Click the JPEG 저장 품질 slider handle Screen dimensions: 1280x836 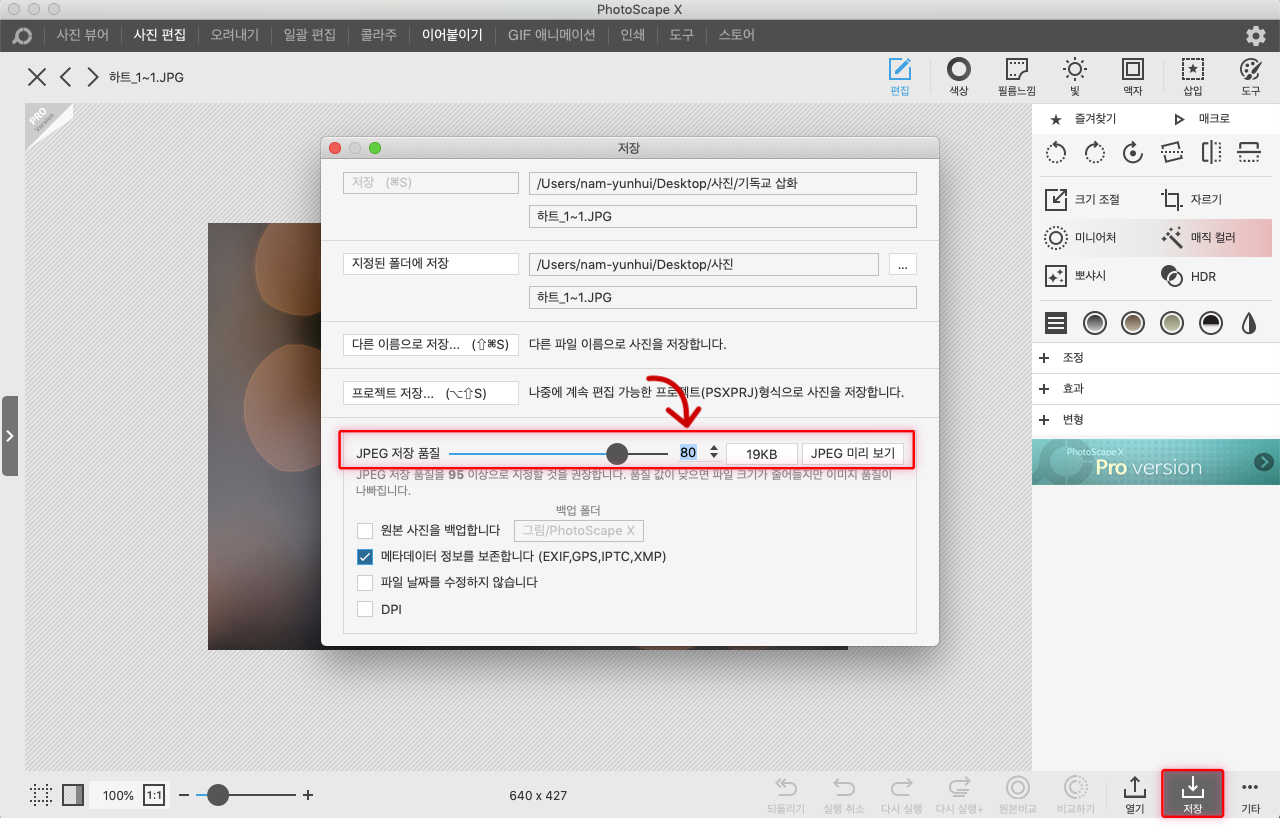point(617,454)
